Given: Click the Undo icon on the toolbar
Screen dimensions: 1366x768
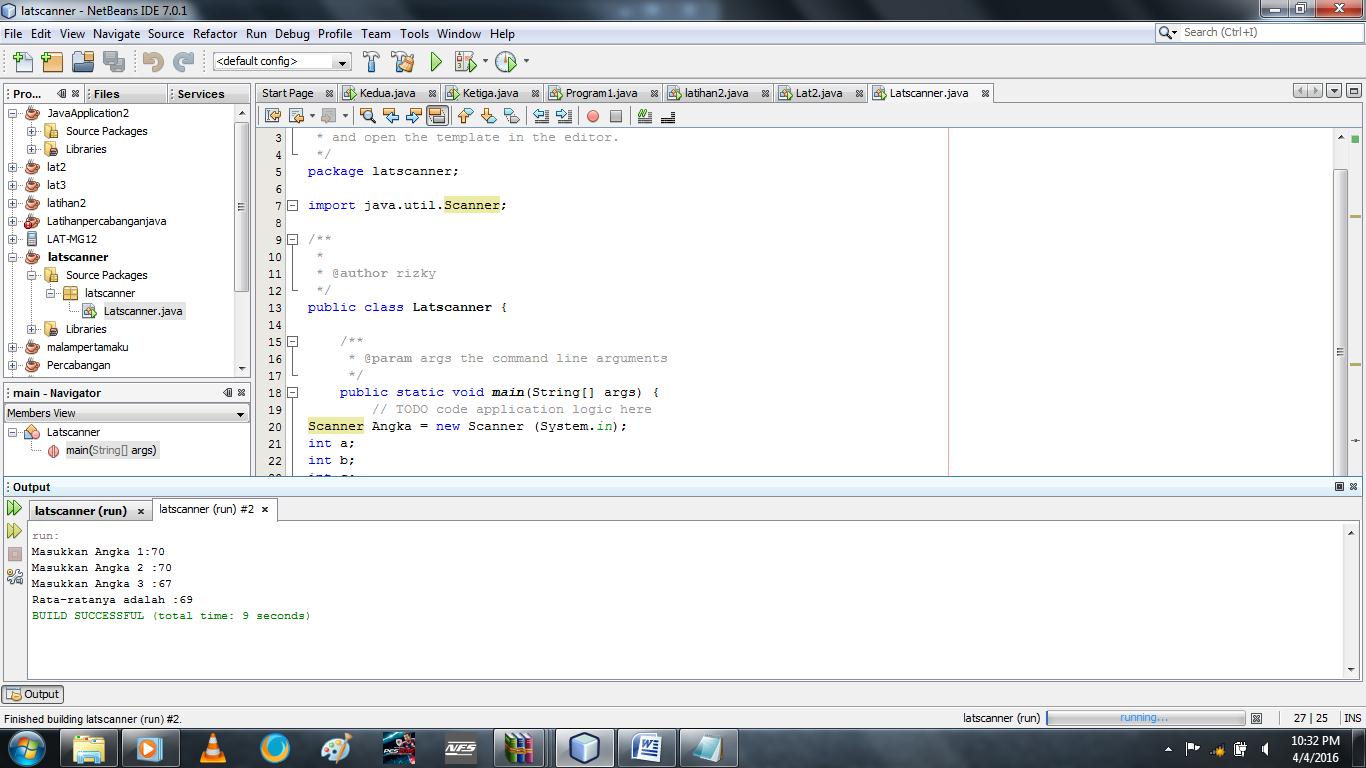Looking at the screenshot, I should 153,61.
